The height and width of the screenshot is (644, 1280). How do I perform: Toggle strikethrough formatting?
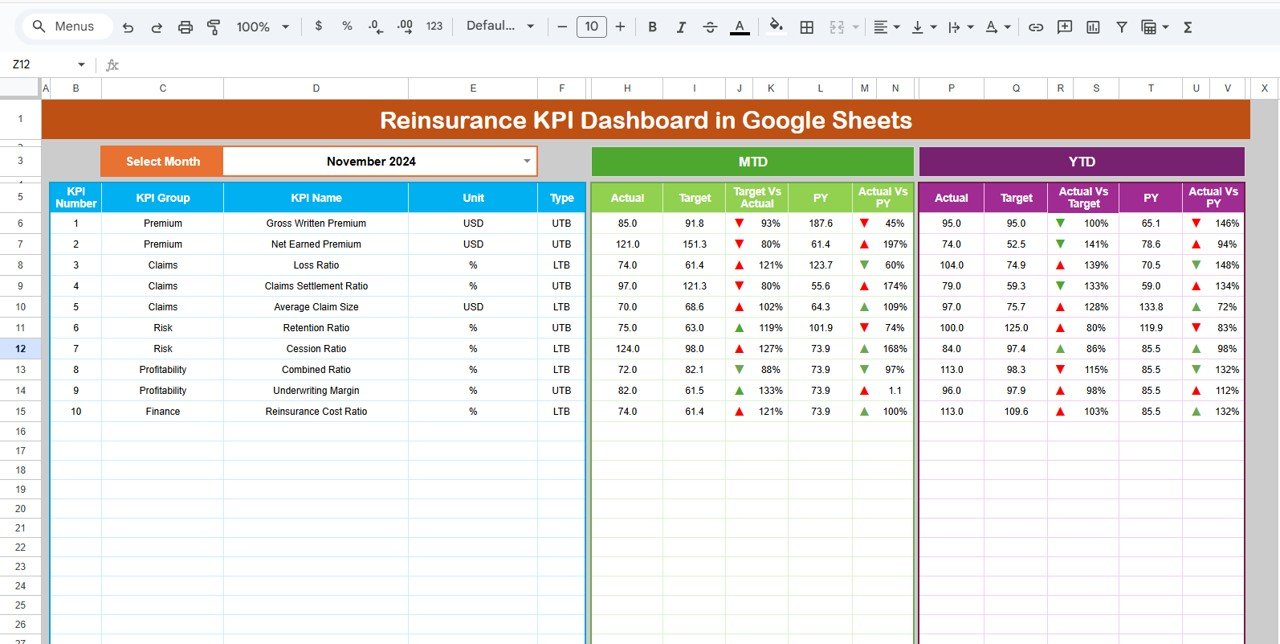(x=710, y=27)
